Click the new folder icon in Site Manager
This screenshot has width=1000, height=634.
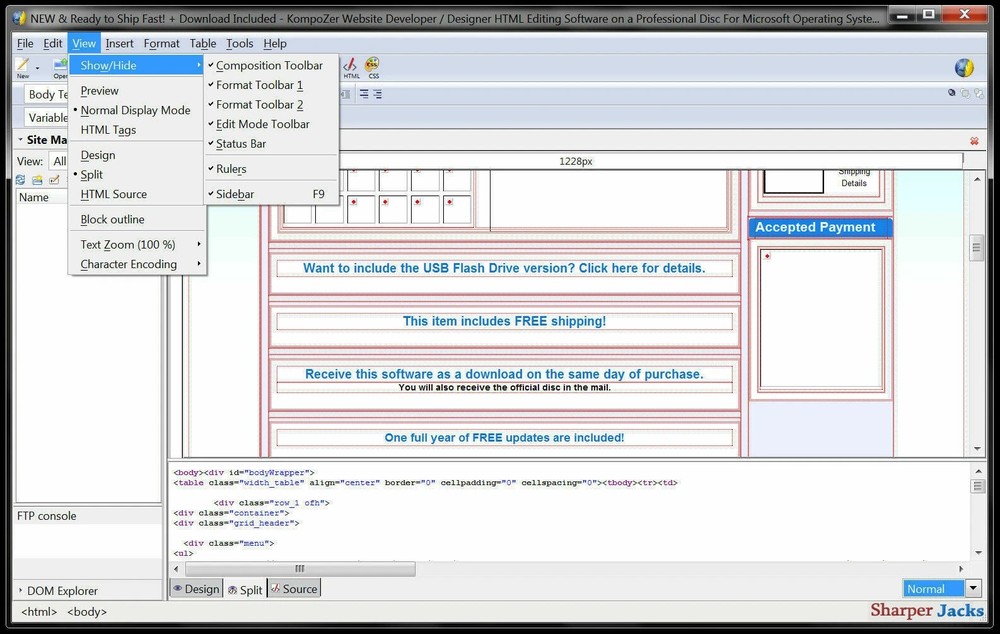[36, 180]
